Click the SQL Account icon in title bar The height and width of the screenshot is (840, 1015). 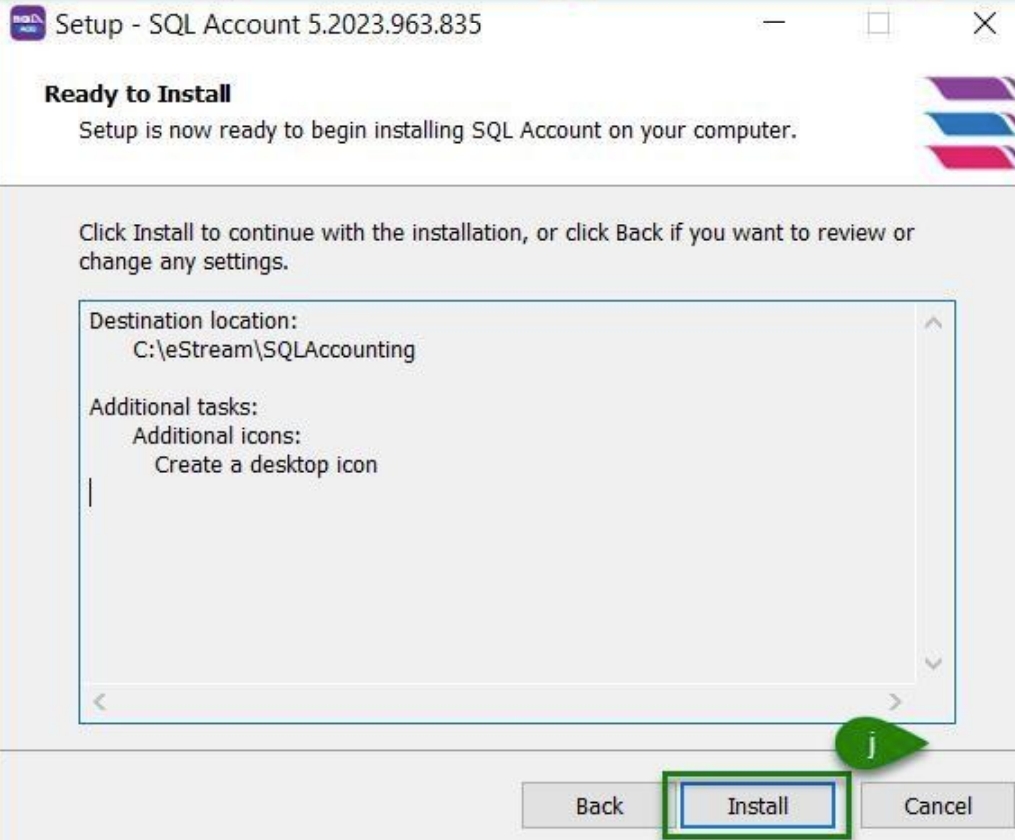[x=27, y=24]
